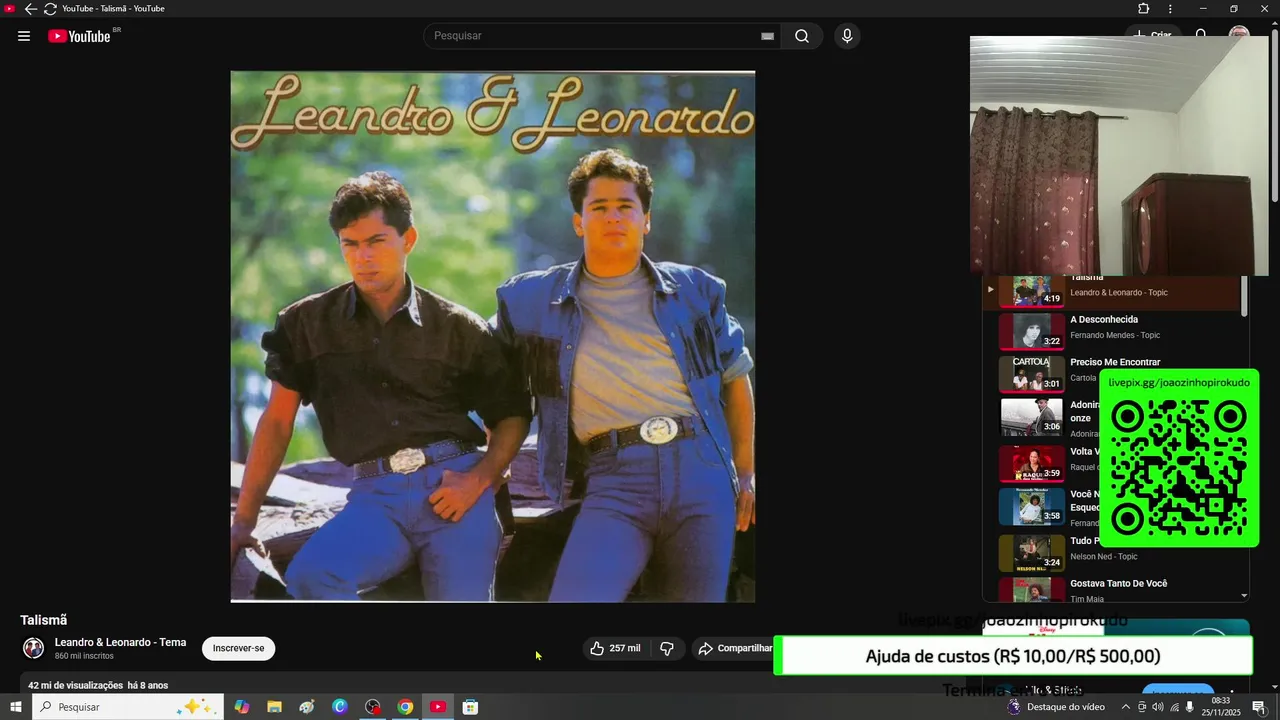The width and height of the screenshot is (1280, 720).
Task: Open File Explorer from the taskbar
Action: (x=274, y=707)
